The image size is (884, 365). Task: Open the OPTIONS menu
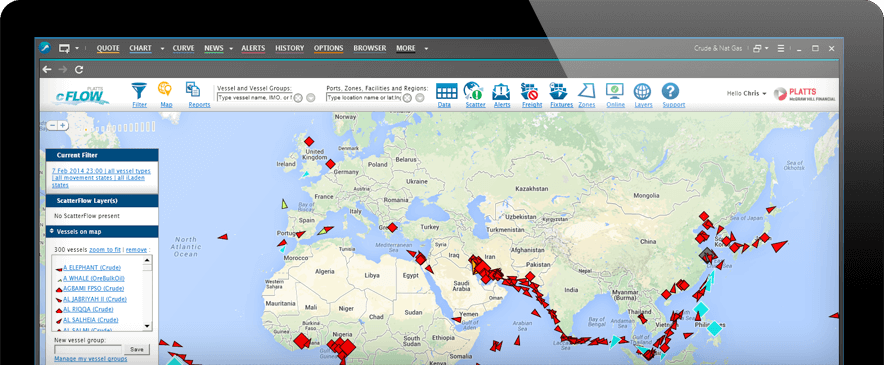pos(329,49)
